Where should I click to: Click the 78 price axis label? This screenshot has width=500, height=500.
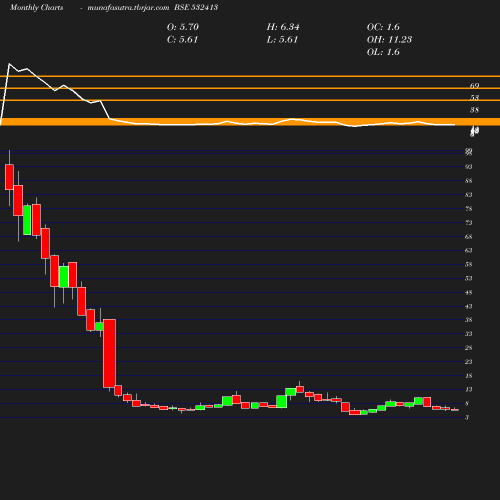tap(469, 209)
